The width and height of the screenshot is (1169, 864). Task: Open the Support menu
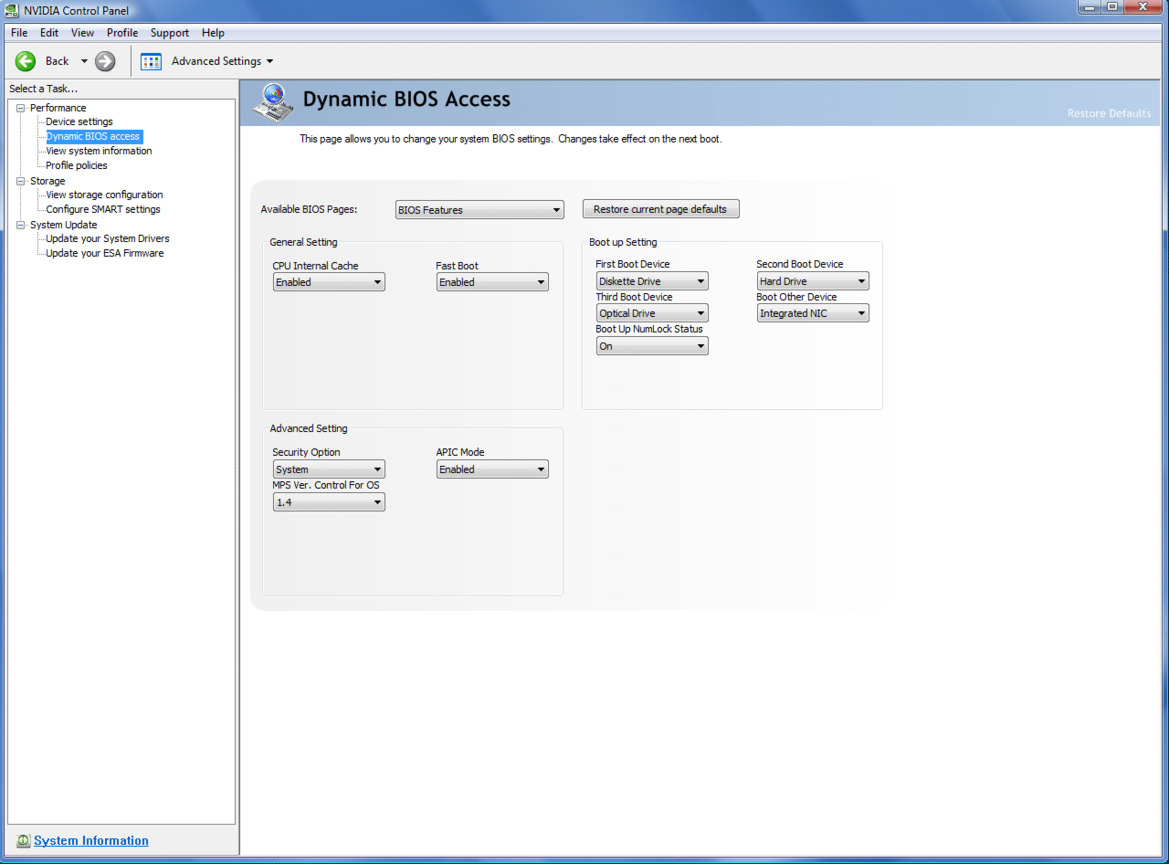coord(169,33)
